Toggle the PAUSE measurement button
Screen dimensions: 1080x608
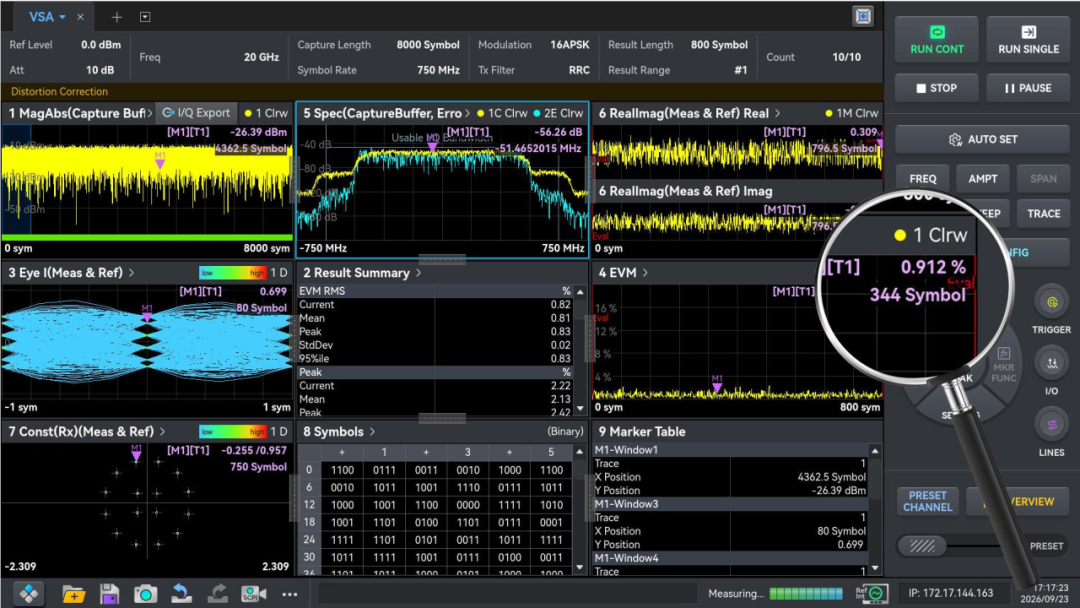coord(1028,88)
